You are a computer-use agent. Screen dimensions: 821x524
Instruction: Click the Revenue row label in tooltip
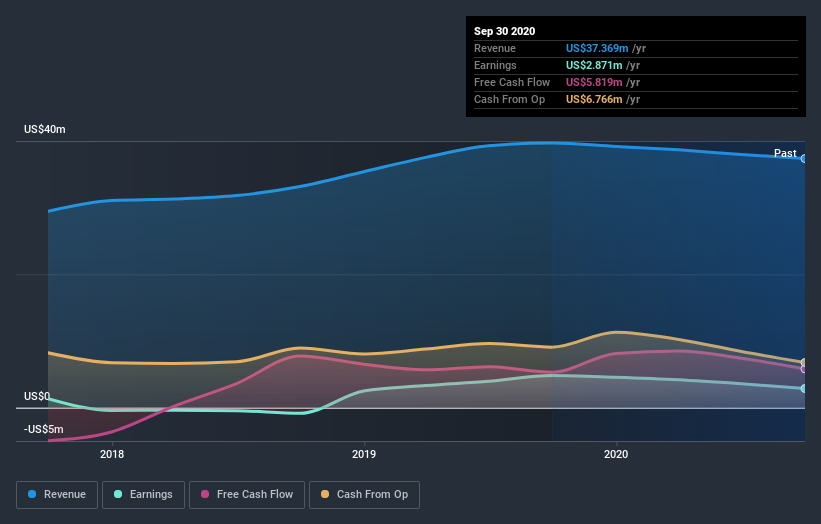(495, 48)
